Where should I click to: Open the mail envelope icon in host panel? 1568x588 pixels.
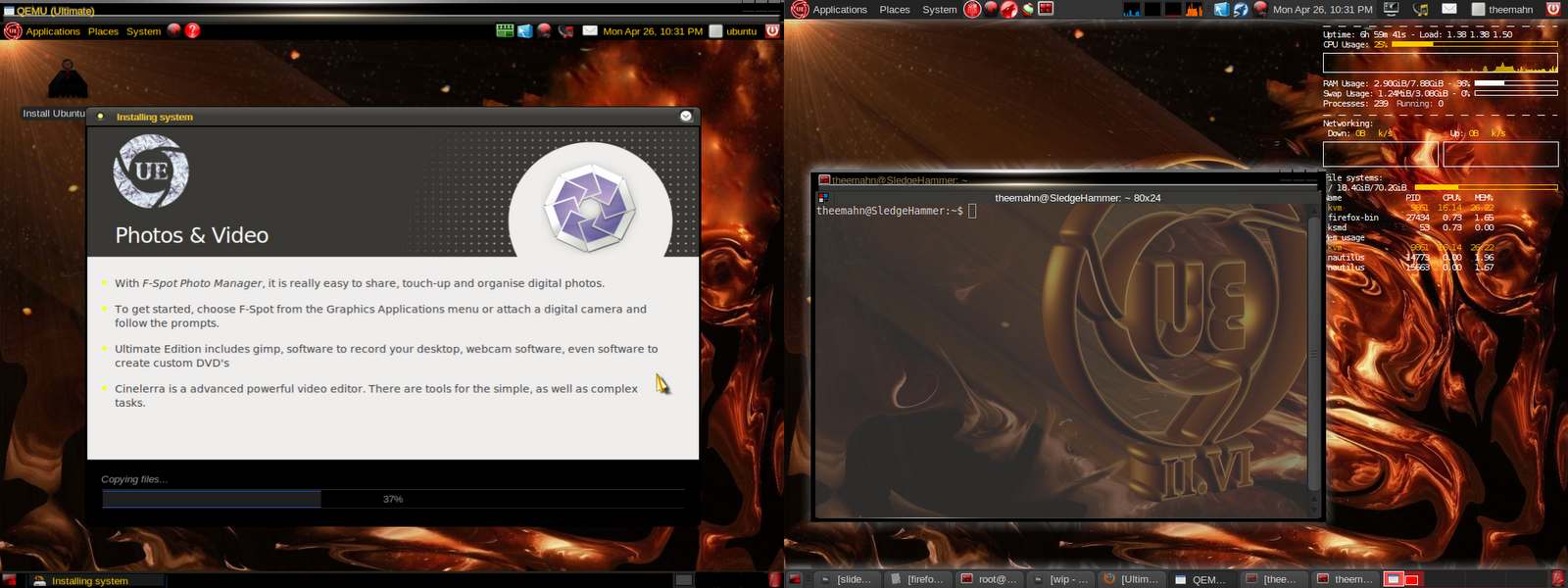tap(1449, 9)
